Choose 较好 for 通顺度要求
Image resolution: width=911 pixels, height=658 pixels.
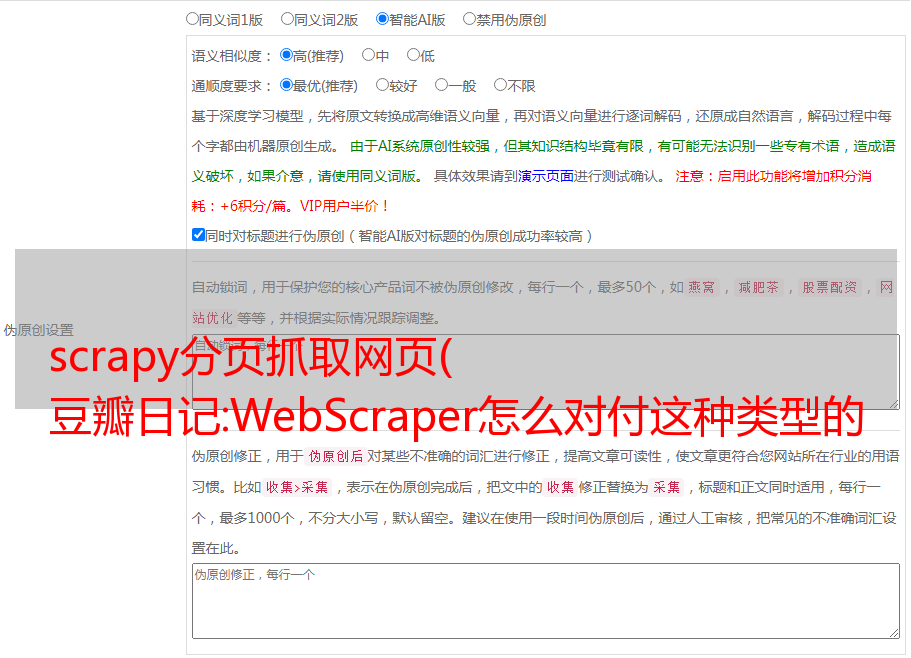pos(382,85)
